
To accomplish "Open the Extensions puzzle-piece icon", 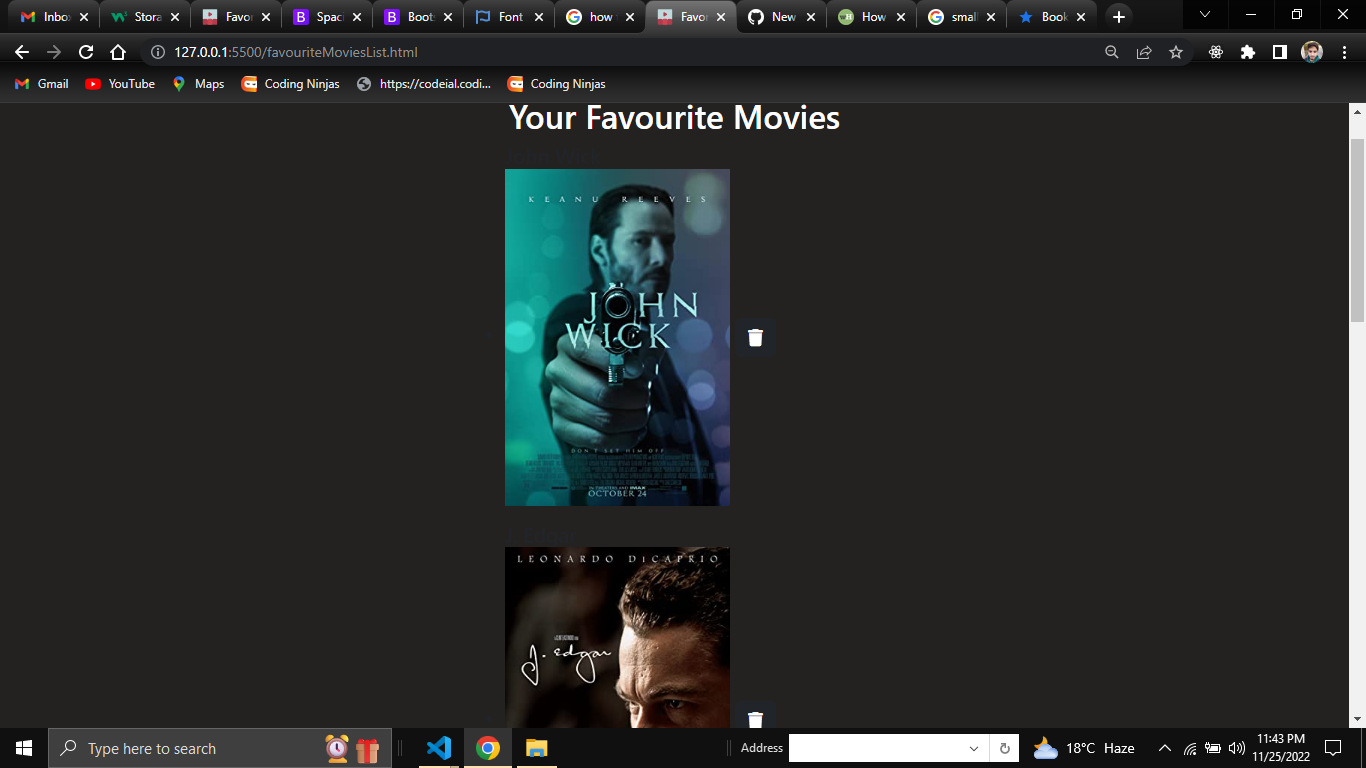I will (x=1247, y=51).
